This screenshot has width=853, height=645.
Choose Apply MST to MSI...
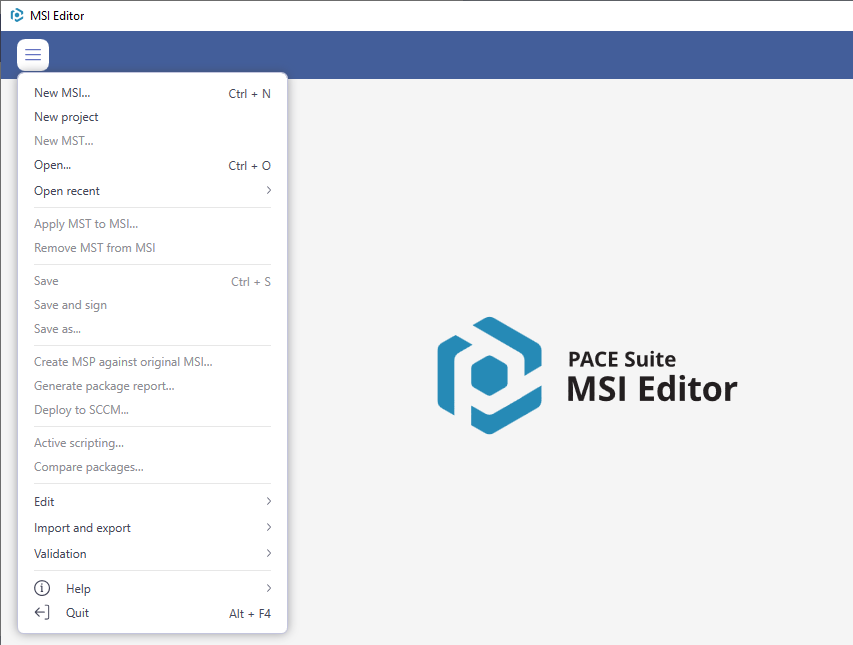pyautogui.click(x=152, y=224)
